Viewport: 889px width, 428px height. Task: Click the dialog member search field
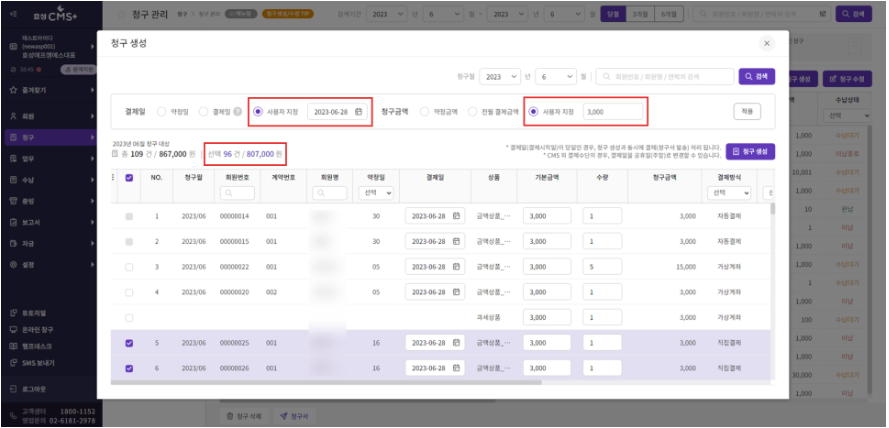[x=664, y=77]
